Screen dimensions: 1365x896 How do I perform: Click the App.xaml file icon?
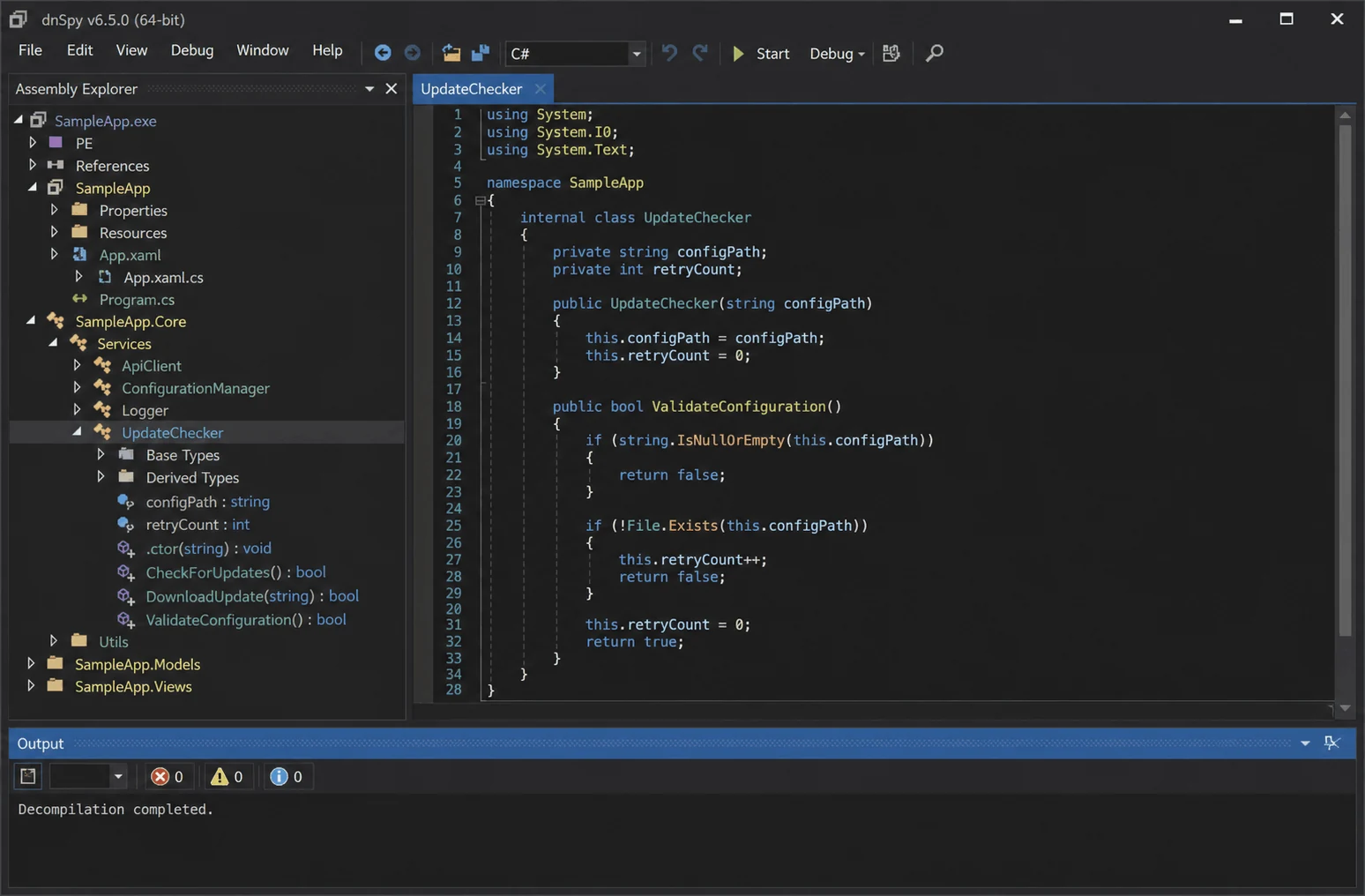click(x=79, y=254)
